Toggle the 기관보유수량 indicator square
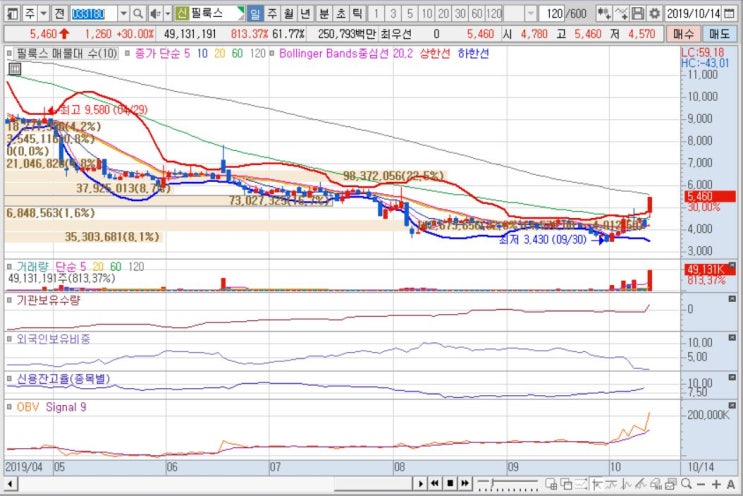 [10, 300]
